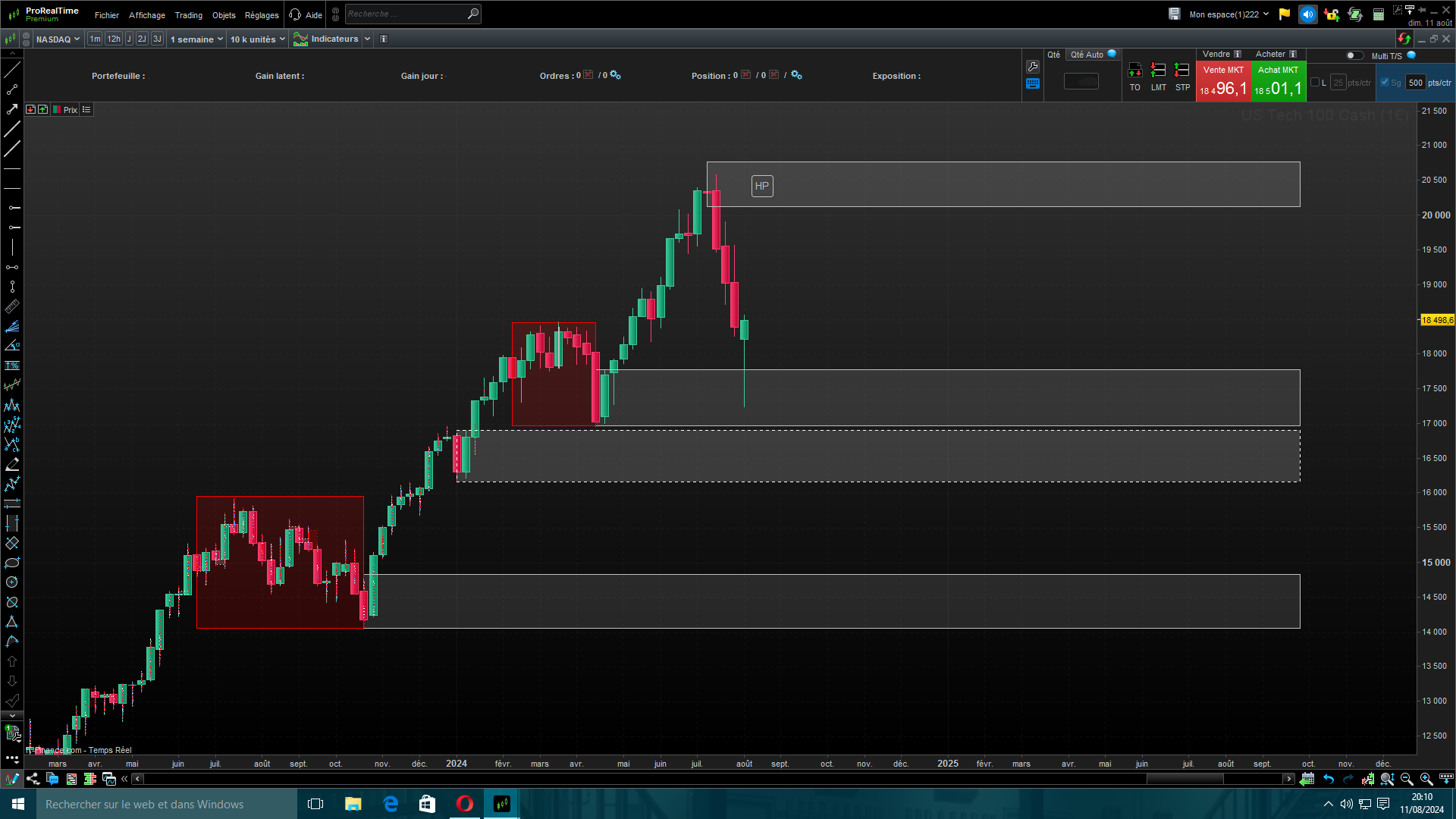Open the NASDAQ instrument dropdown

(58, 39)
